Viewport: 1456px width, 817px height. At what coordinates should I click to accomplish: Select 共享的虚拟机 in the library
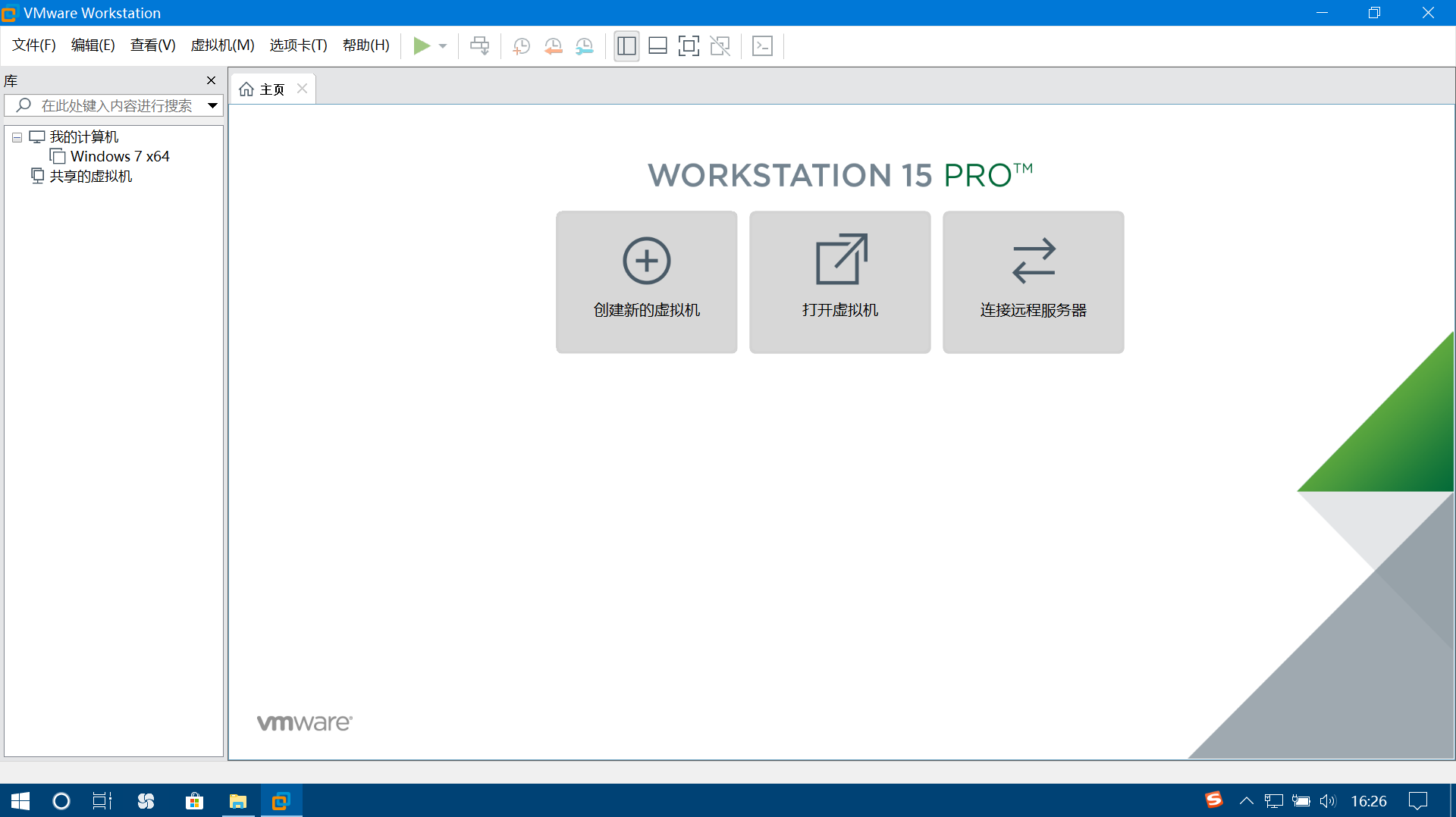pos(90,177)
